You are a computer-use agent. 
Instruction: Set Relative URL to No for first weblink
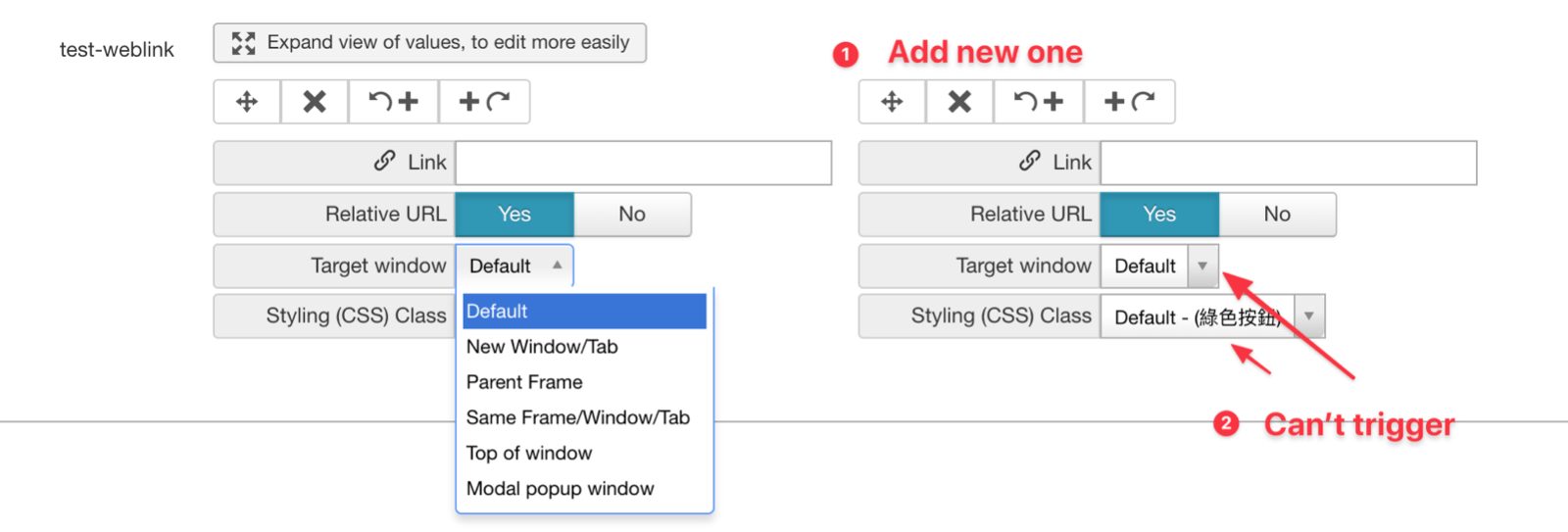click(x=632, y=215)
